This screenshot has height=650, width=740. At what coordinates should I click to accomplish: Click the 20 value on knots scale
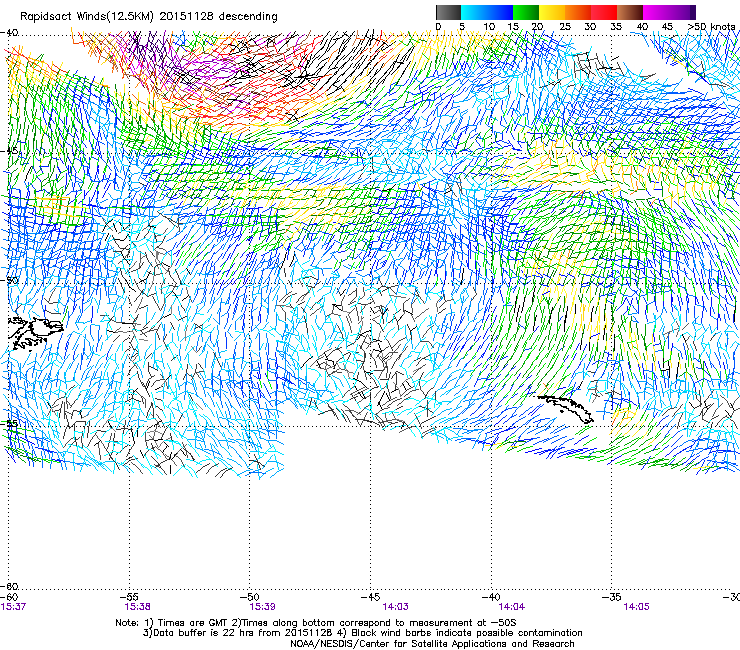pos(538,27)
